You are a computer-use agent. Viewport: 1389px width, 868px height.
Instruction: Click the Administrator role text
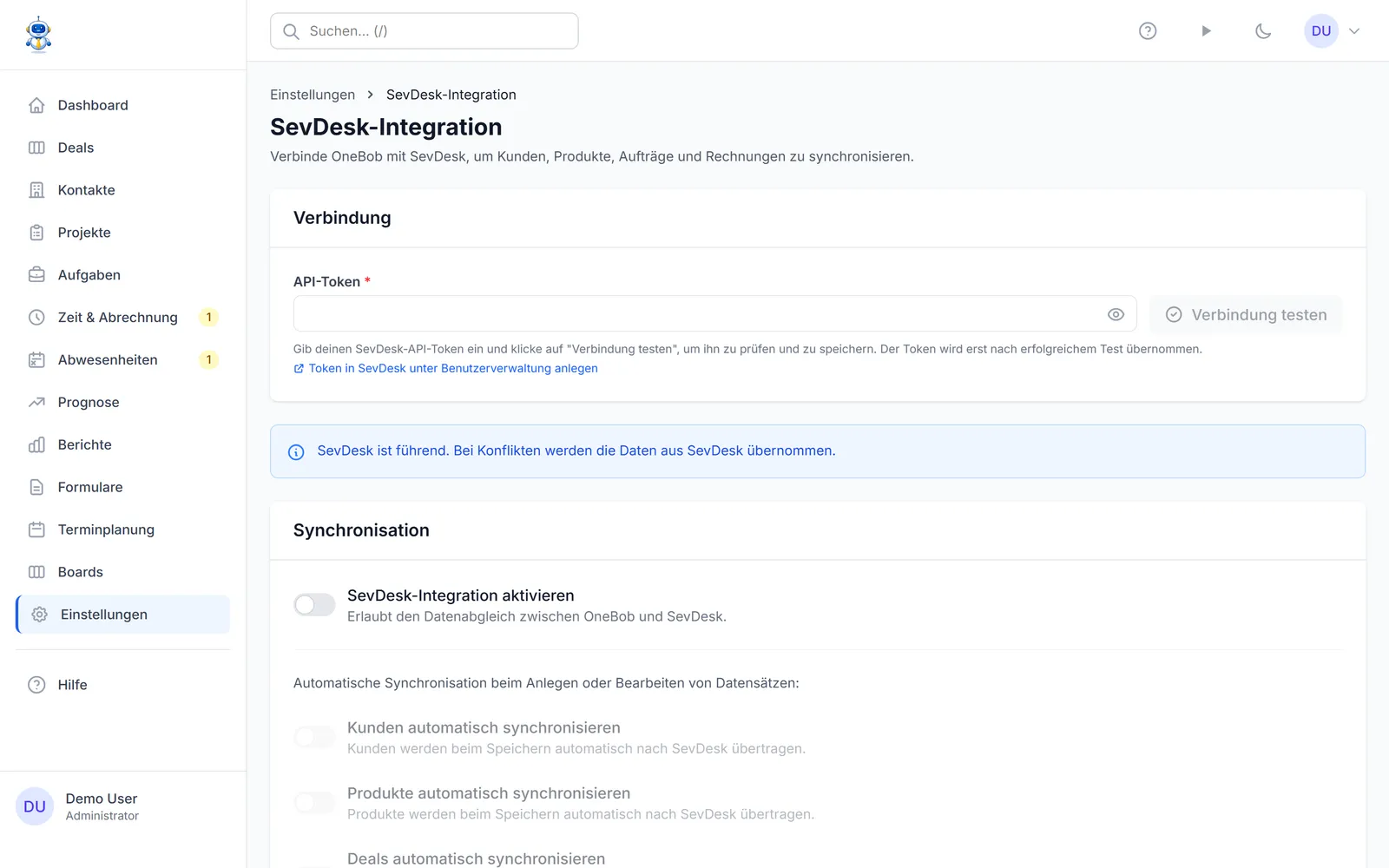[x=102, y=816]
